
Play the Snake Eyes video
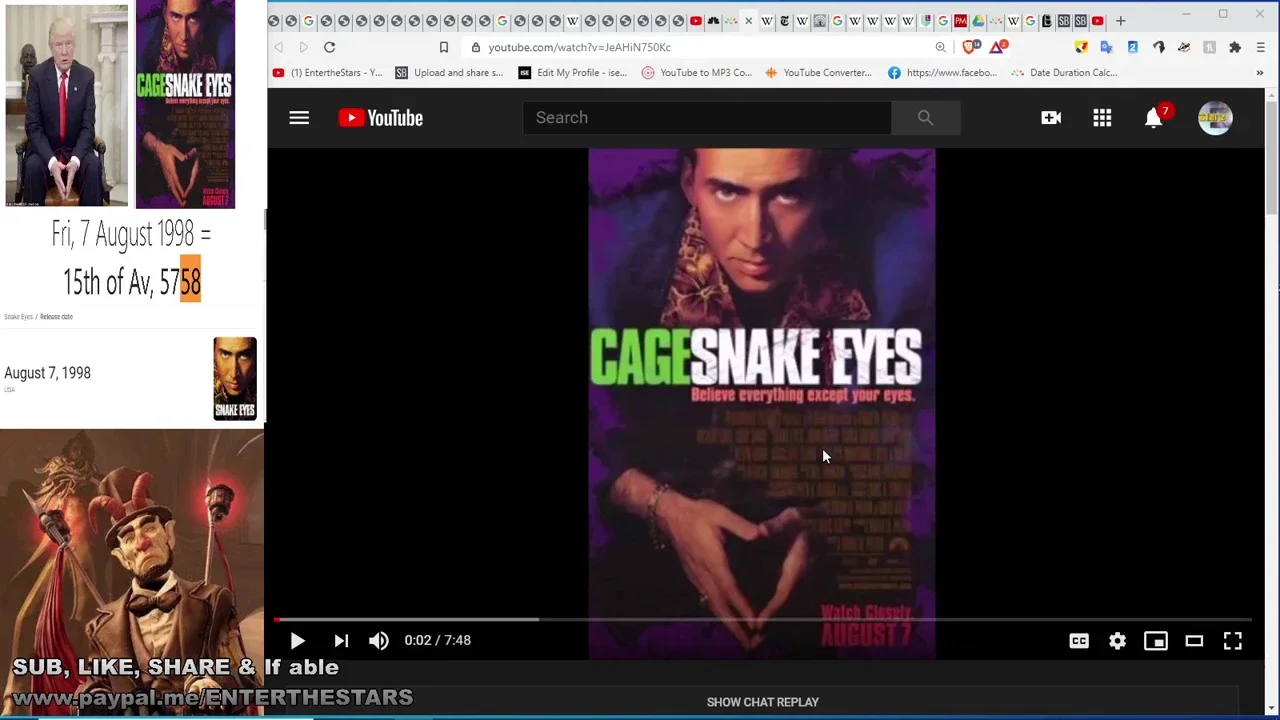point(297,641)
